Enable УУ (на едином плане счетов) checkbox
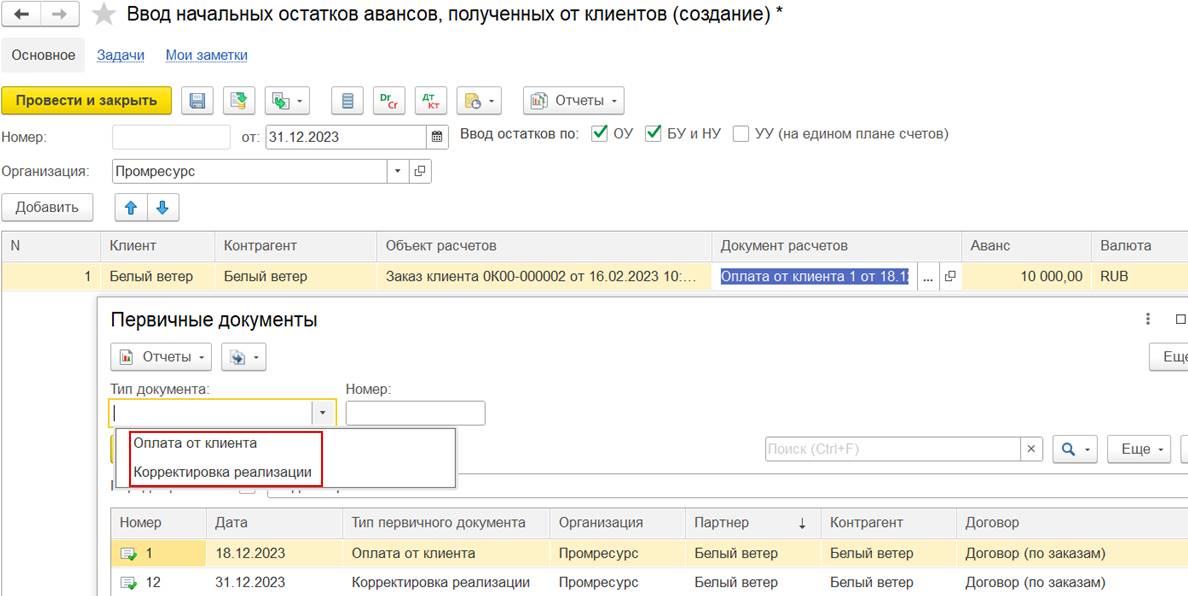1188x596 pixels. (x=741, y=133)
